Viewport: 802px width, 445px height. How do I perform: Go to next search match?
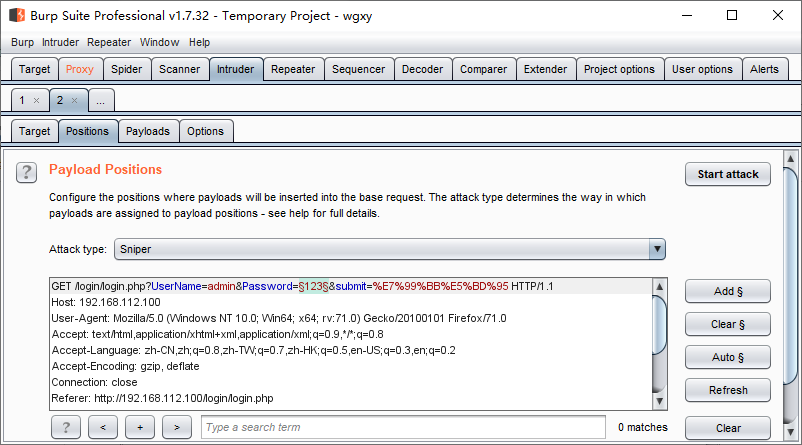(x=177, y=427)
